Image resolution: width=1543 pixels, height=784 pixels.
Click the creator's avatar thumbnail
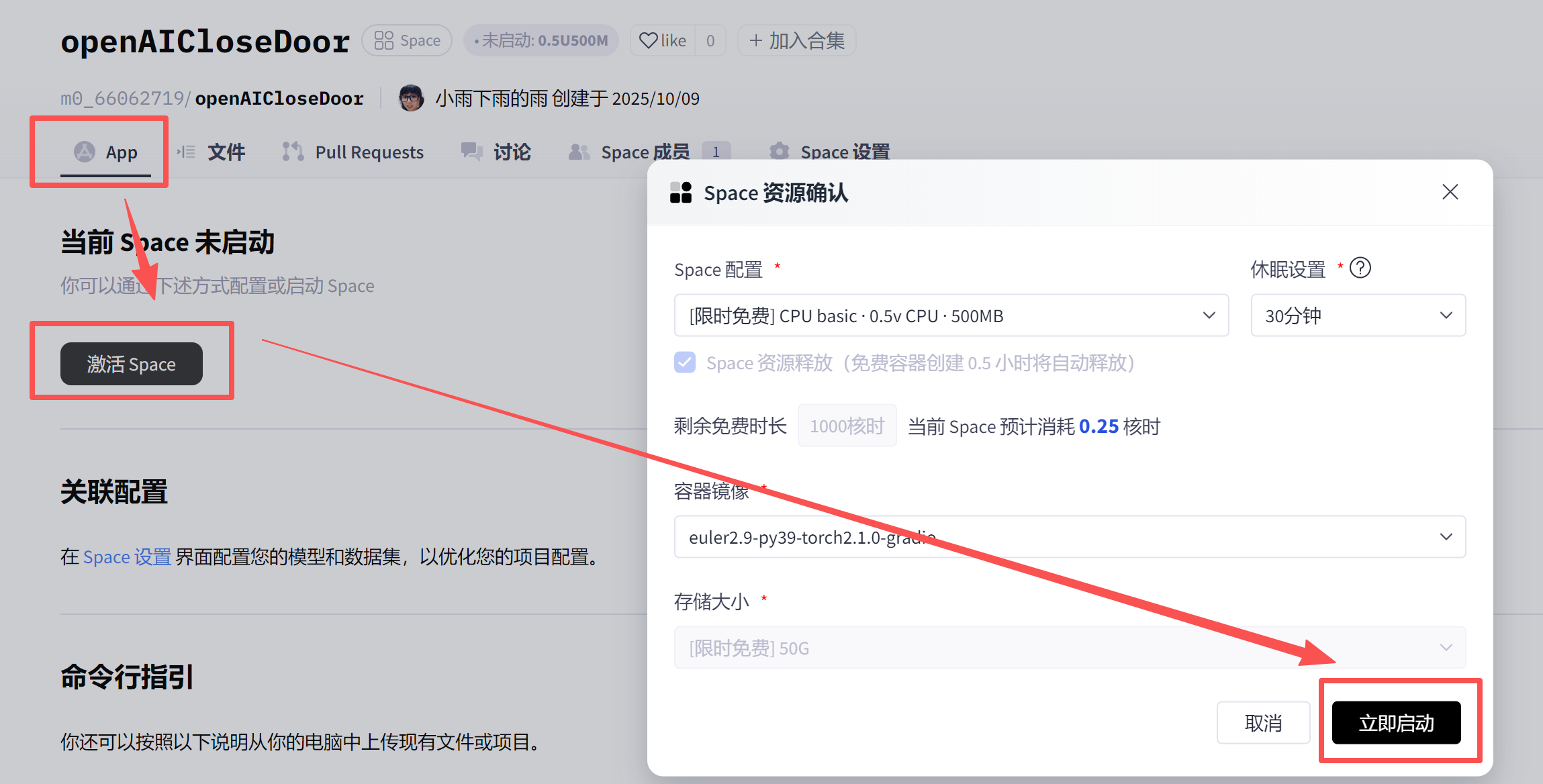(x=411, y=98)
